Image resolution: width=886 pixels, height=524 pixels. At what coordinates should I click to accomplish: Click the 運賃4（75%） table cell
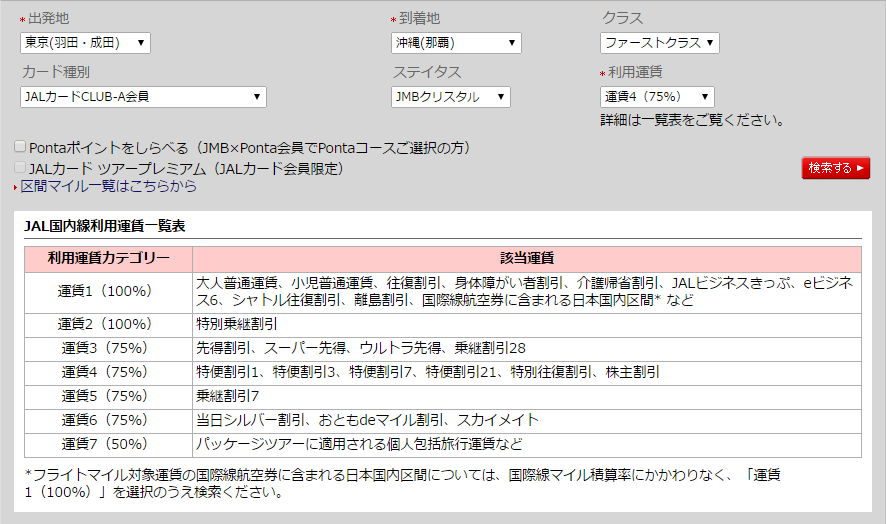(108, 373)
